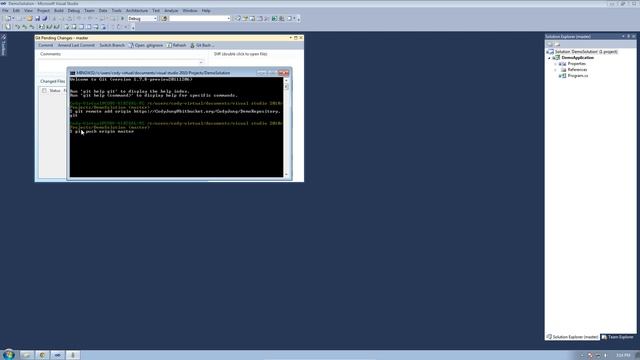Click the second Solution Explorer toolbar icon
The height and width of the screenshot is (360, 640).
[557, 44]
